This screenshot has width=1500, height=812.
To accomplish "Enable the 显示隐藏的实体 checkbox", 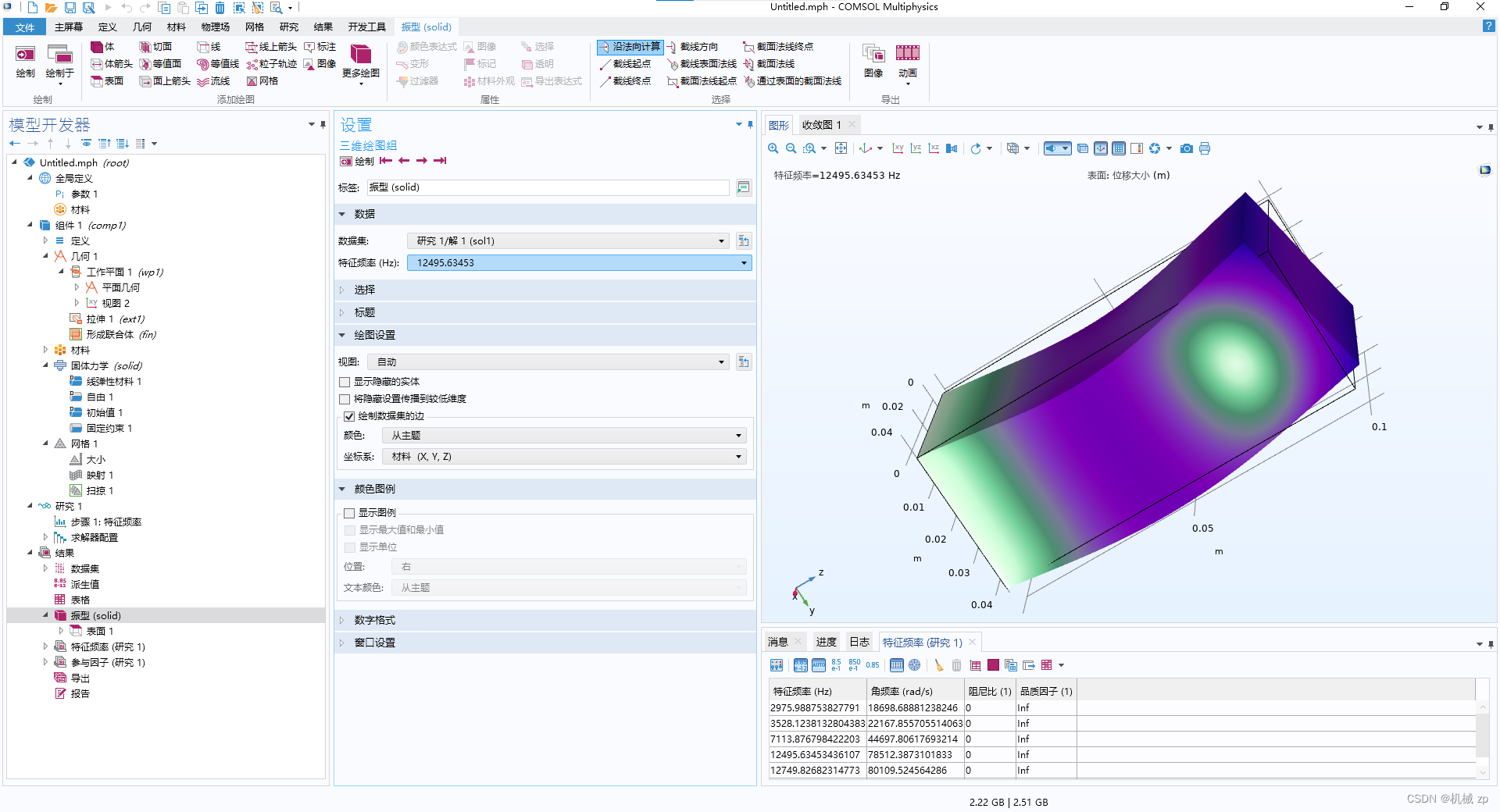I will [x=345, y=382].
